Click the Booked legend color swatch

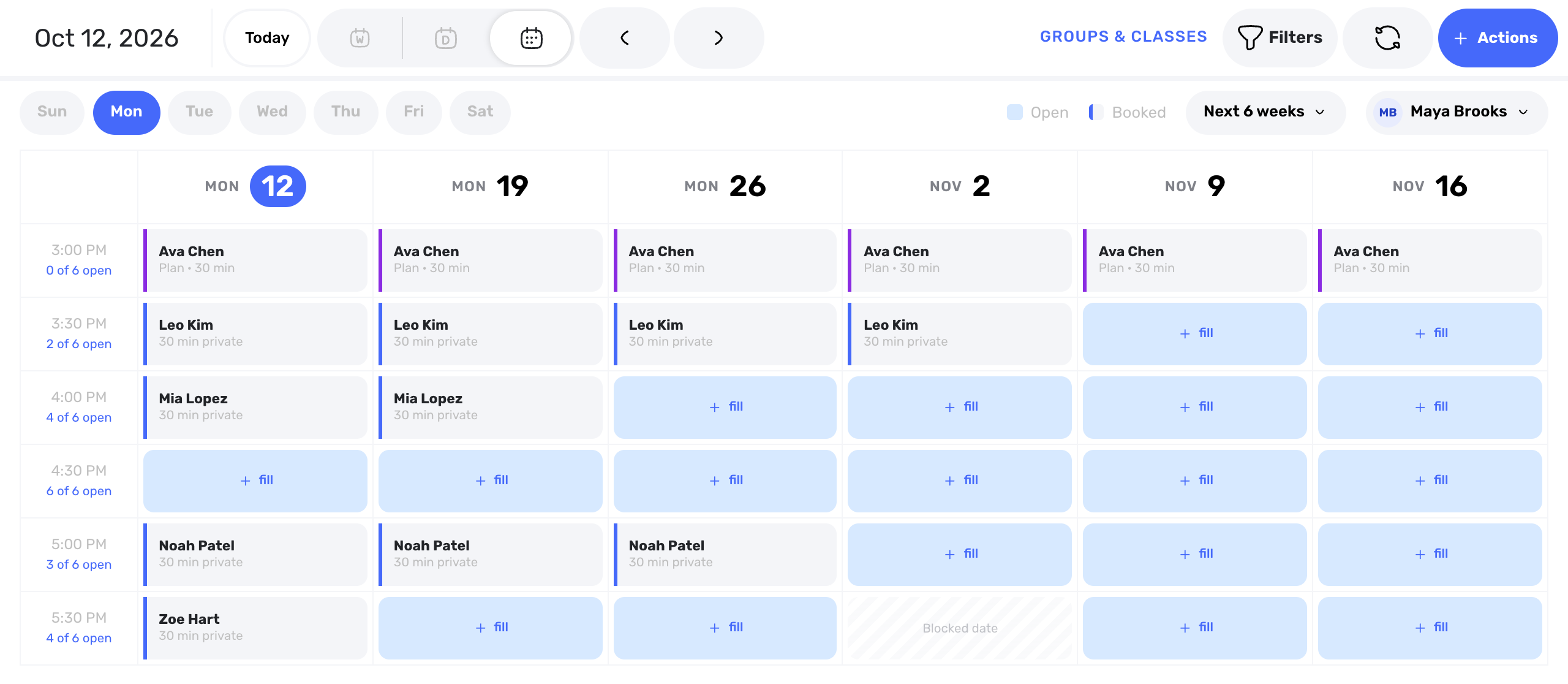pyautogui.click(x=1096, y=112)
